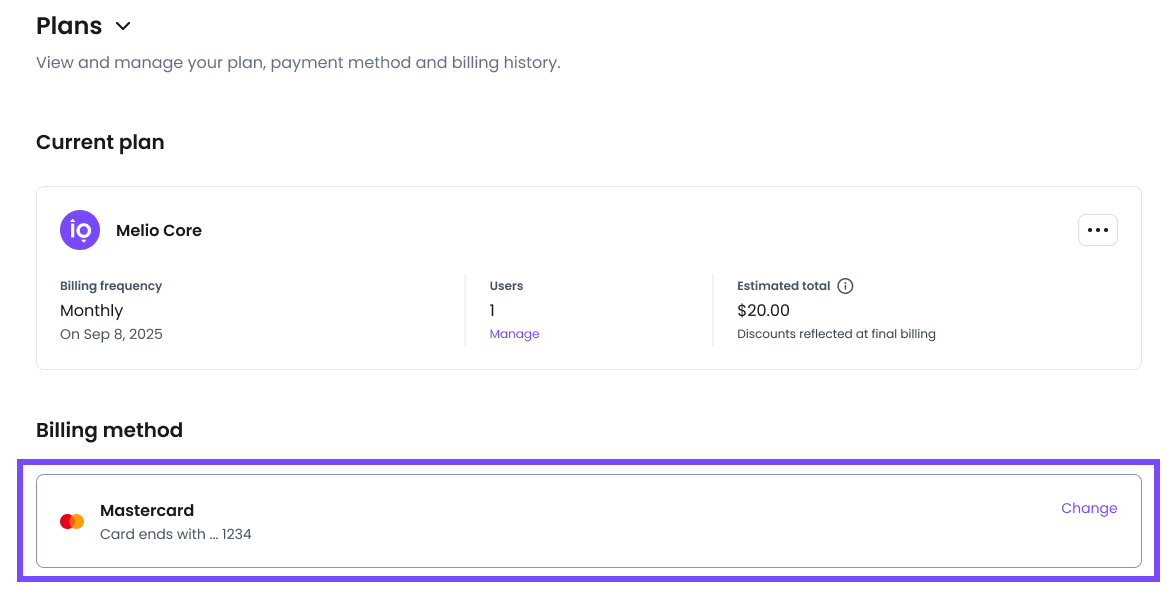Click the Discounts reflected at final billing note

pyautogui.click(x=836, y=334)
